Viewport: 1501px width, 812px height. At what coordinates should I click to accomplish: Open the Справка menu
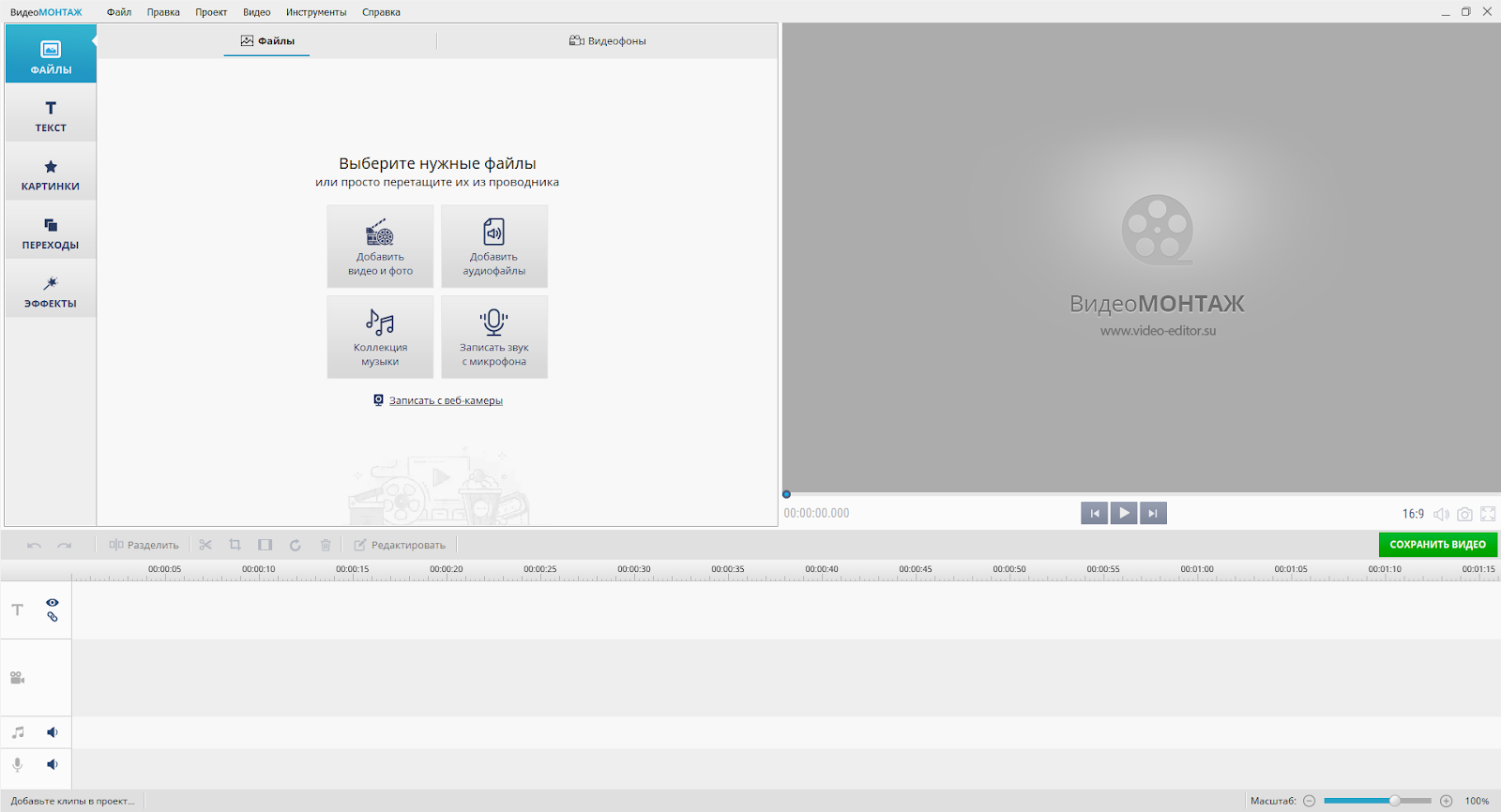point(381,12)
